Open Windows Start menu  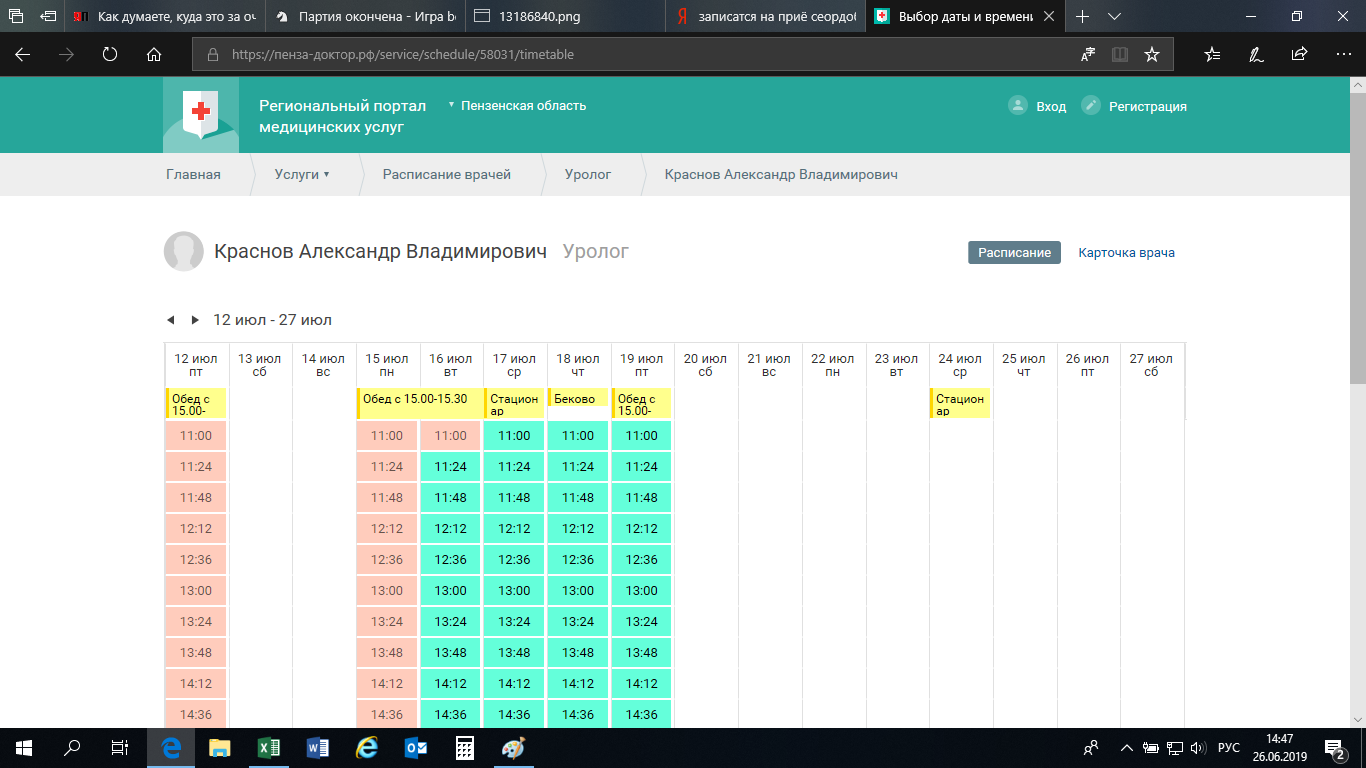24,748
